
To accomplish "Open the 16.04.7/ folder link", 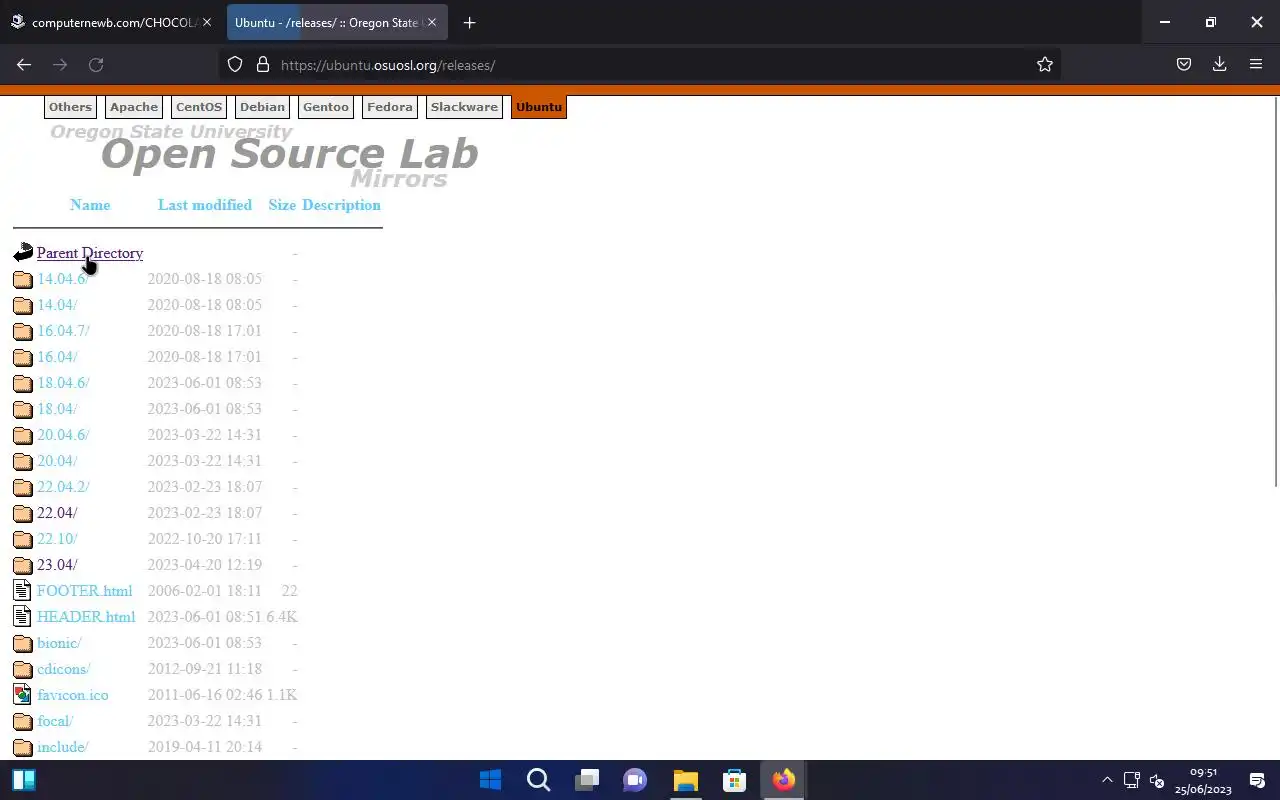I will tap(63, 331).
